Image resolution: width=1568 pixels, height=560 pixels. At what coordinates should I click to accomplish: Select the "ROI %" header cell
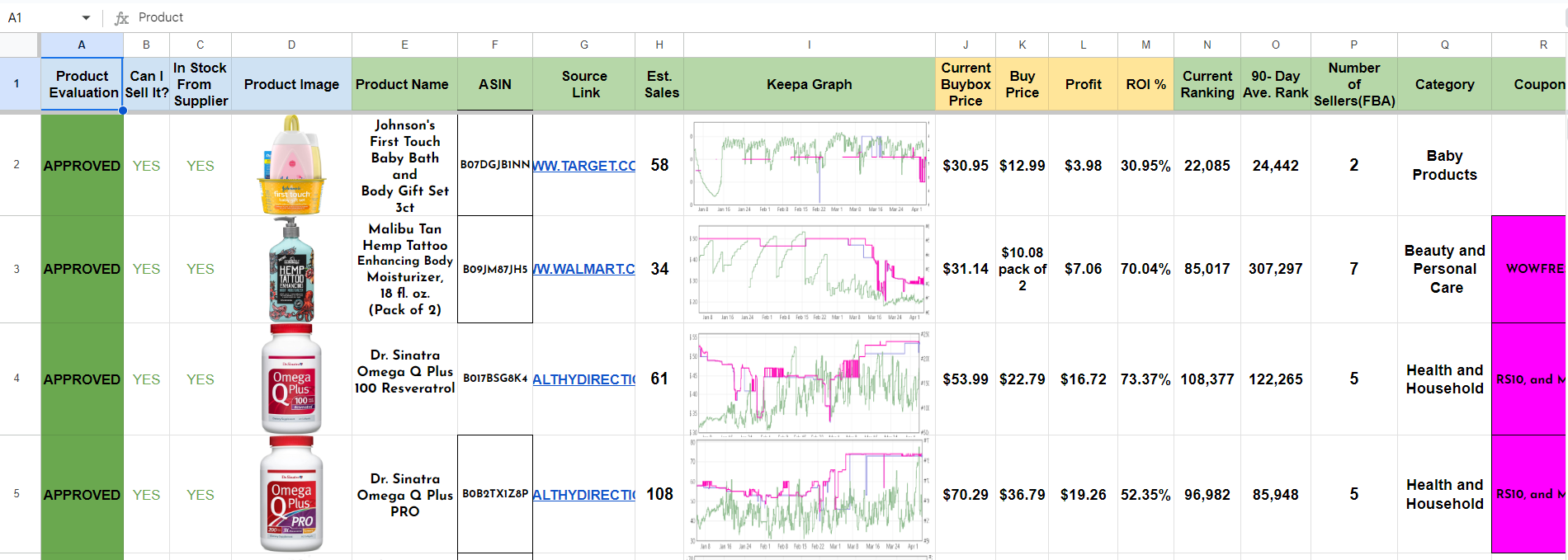1145,84
